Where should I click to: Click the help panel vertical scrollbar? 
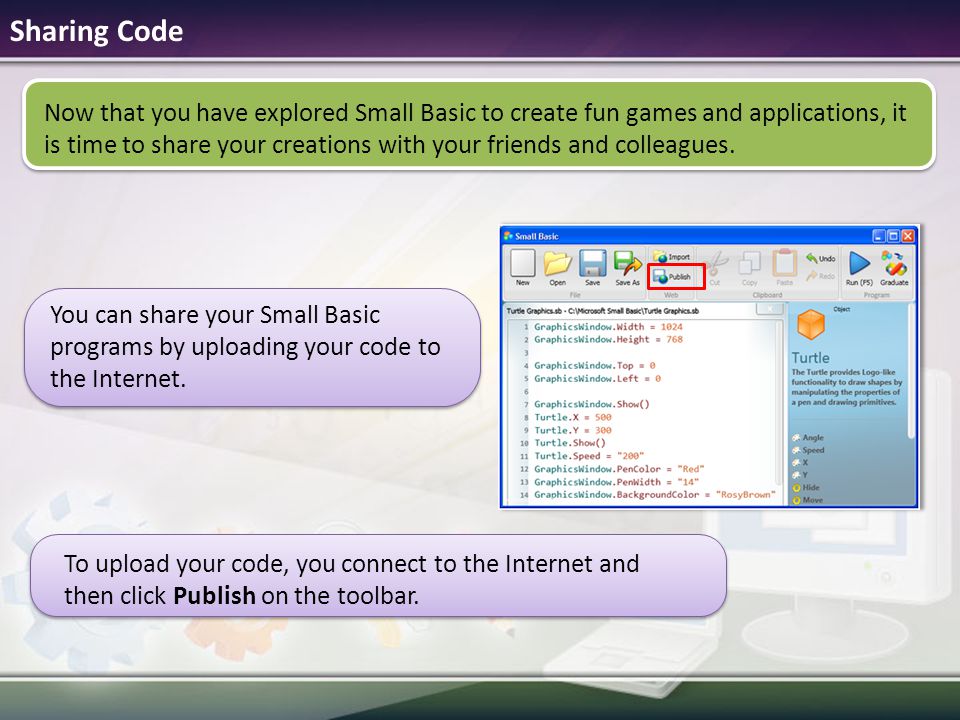pos(911,371)
